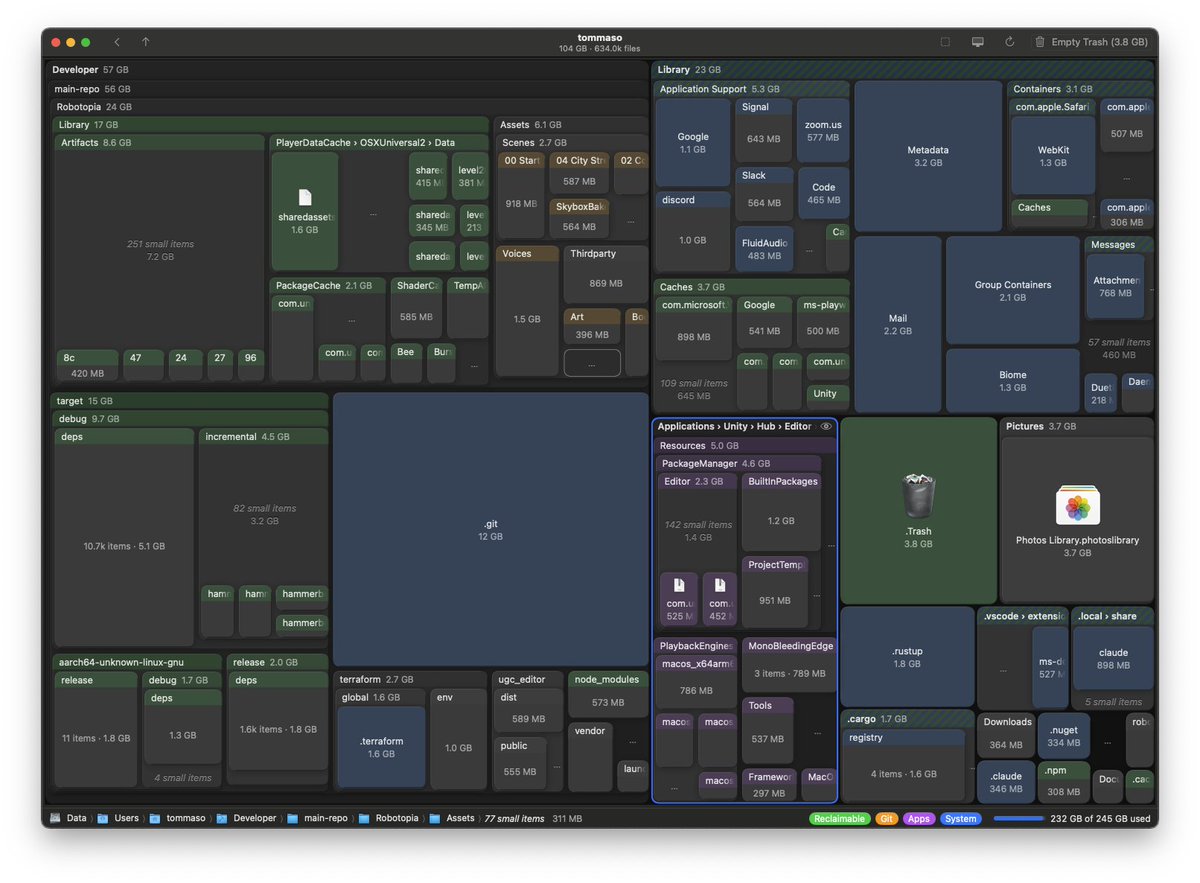Image resolution: width=1200 pixels, height=883 pixels.
Task: Select the Group Containers 2.1 GB block
Action: (x=1013, y=290)
